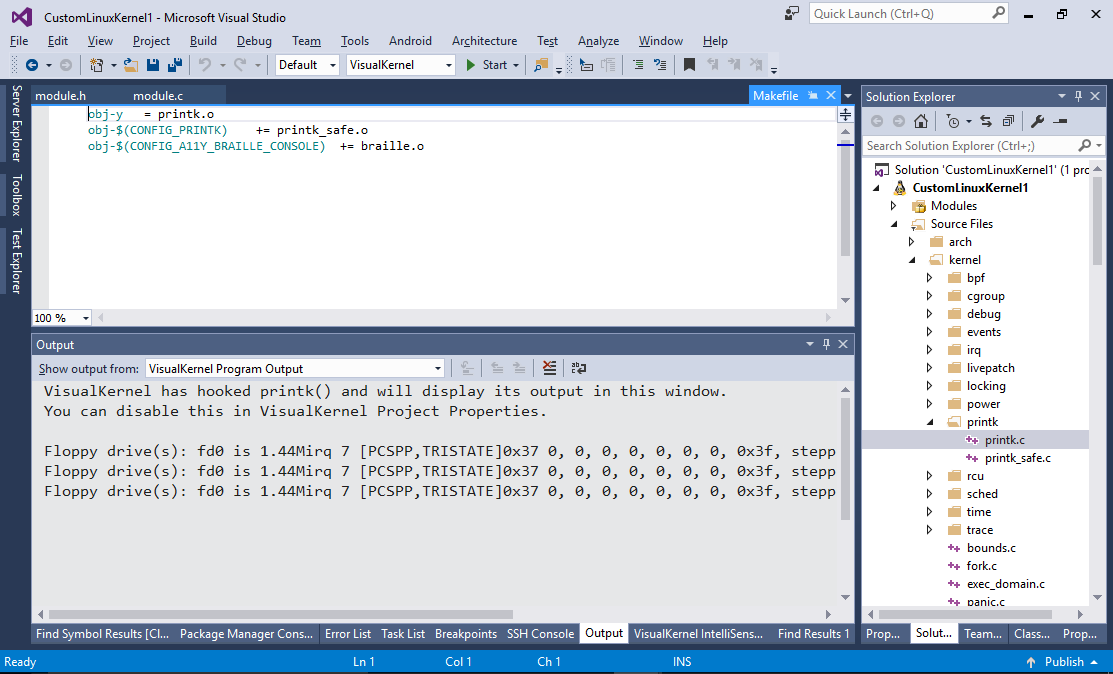Click the Home icon in Solution Explorer
The height and width of the screenshot is (674, 1113).
(921, 121)
